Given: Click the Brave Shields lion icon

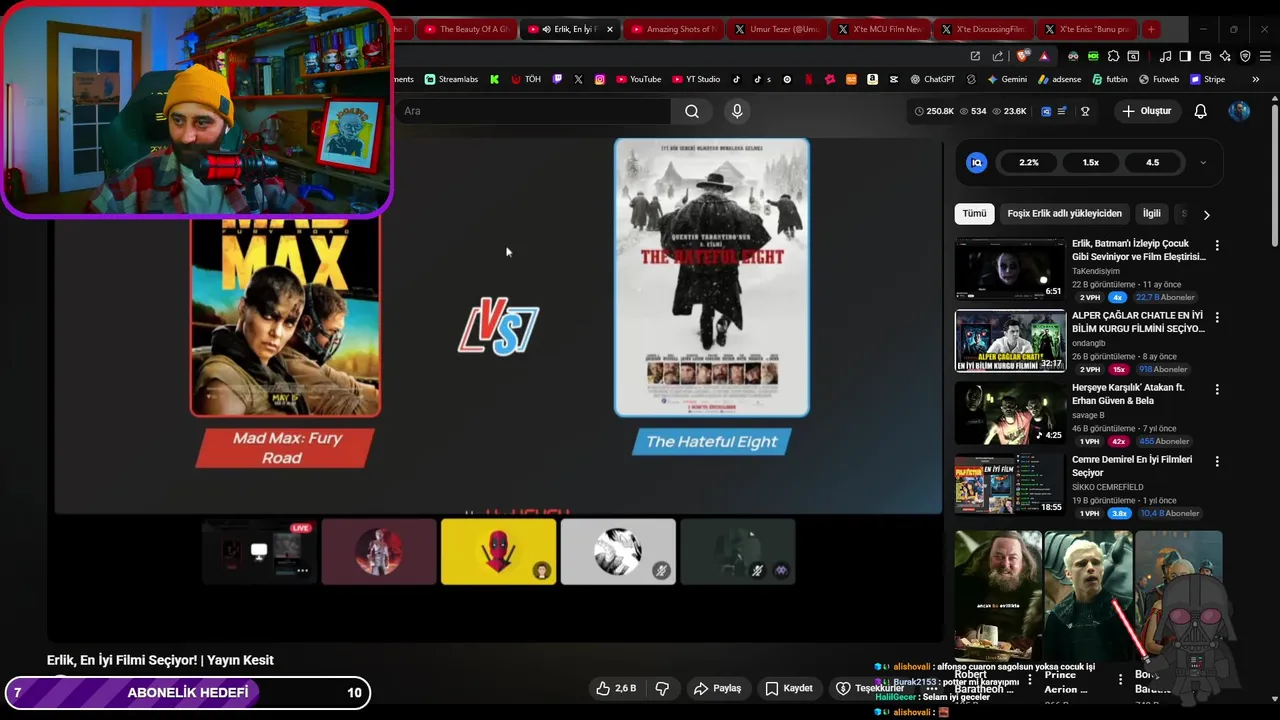Looking at the screenshot, I should tap(1021, 56).
